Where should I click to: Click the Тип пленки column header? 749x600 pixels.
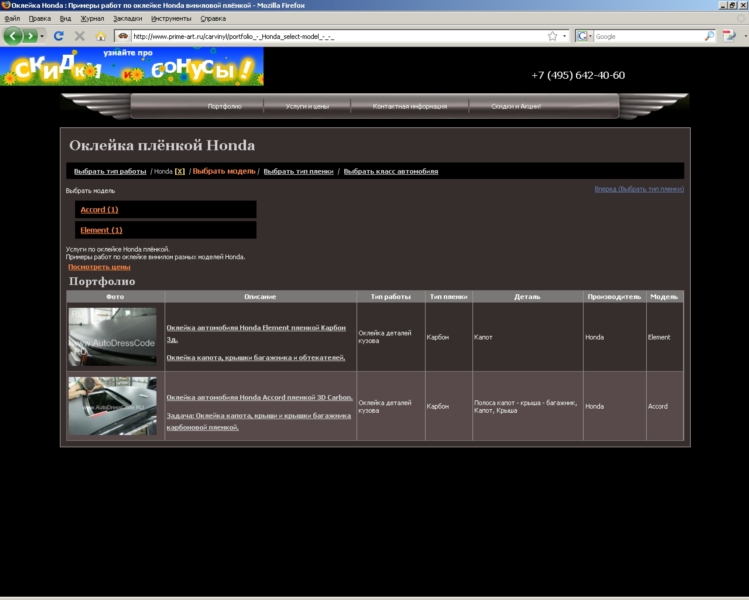click(449, 297)
